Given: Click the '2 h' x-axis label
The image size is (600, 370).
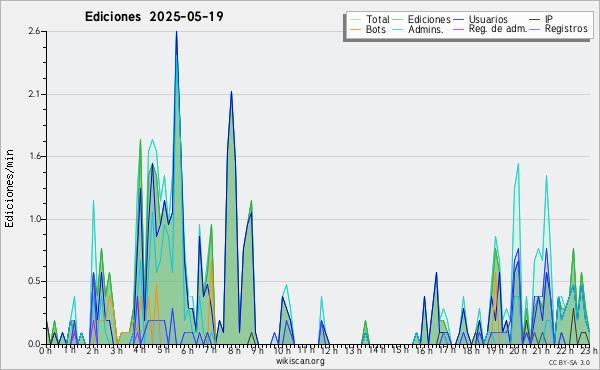Looking at the screenshot, I should click(x=93, y=351).
